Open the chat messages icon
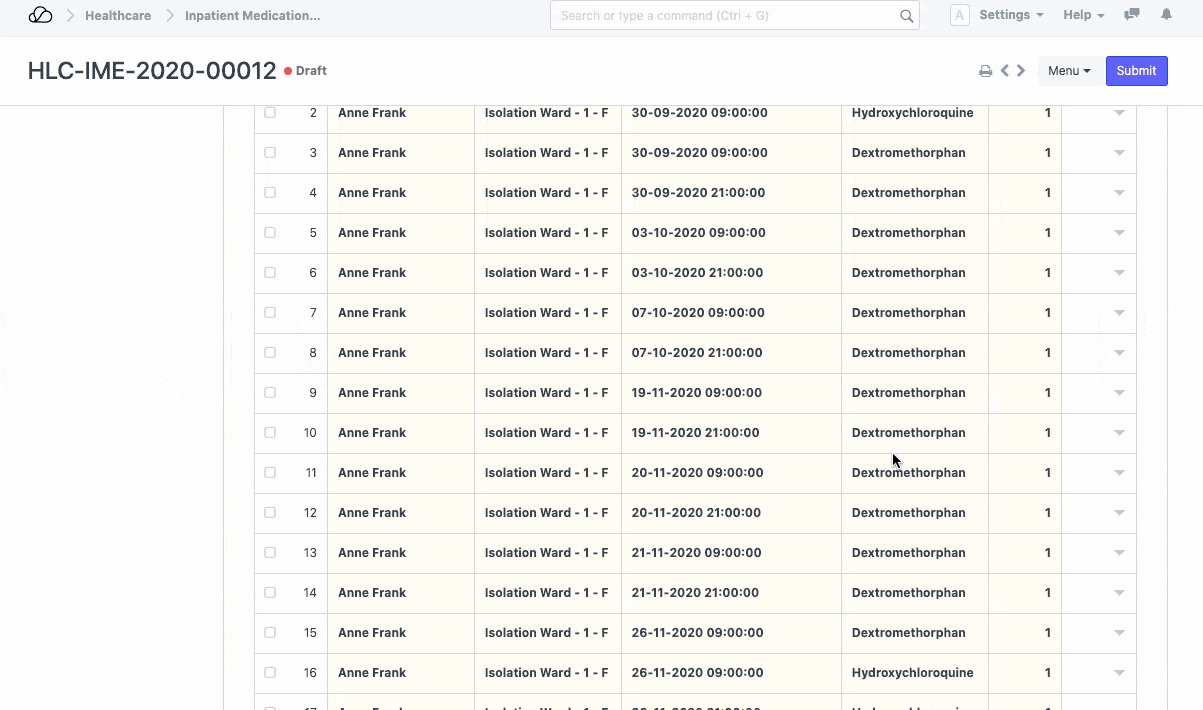 pyautogui.click(x=1132, y=15)
